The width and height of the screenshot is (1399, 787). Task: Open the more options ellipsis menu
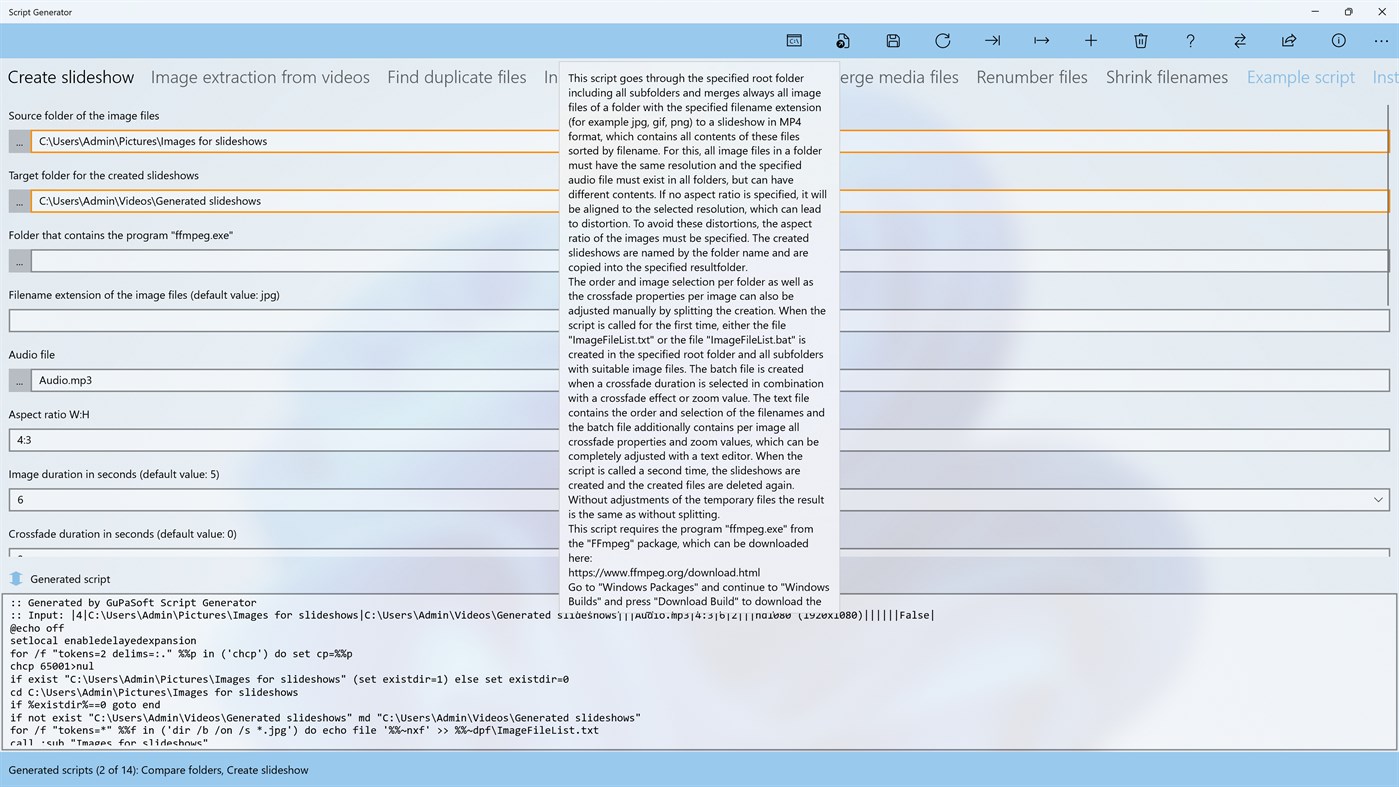click(x=1381, y=41)
